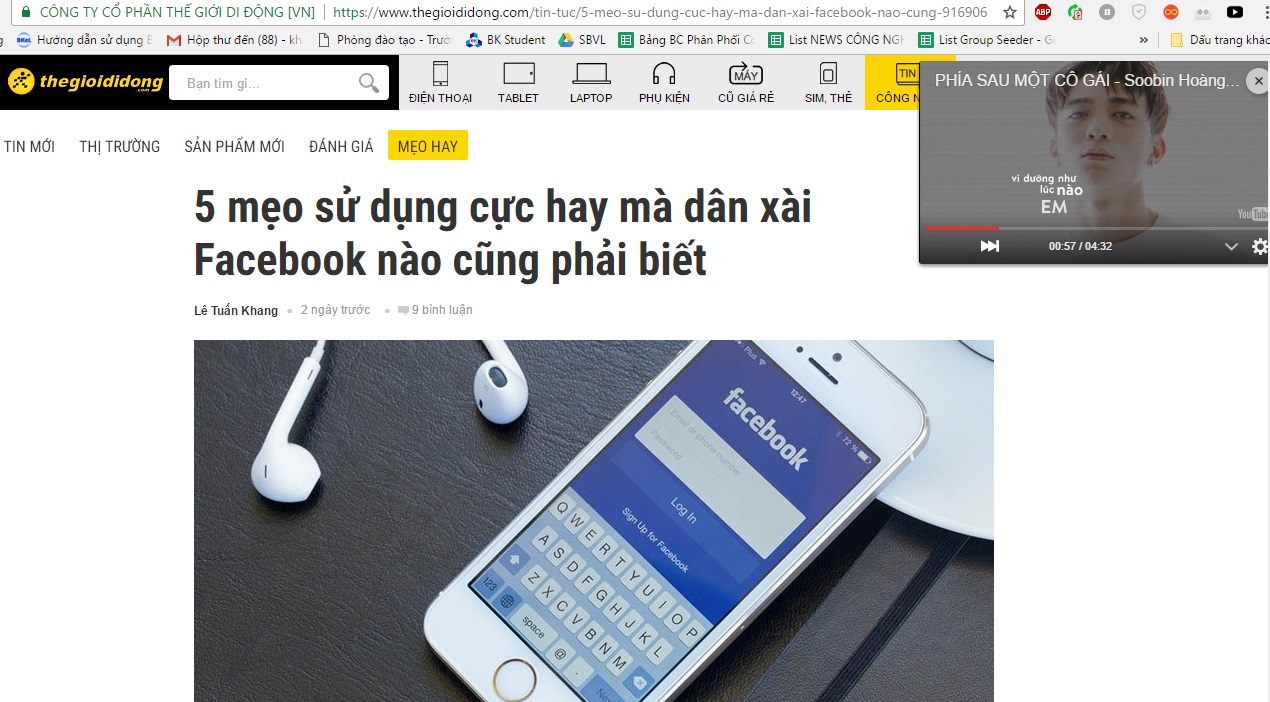Click the thegioididong logo

coord(85,82)
